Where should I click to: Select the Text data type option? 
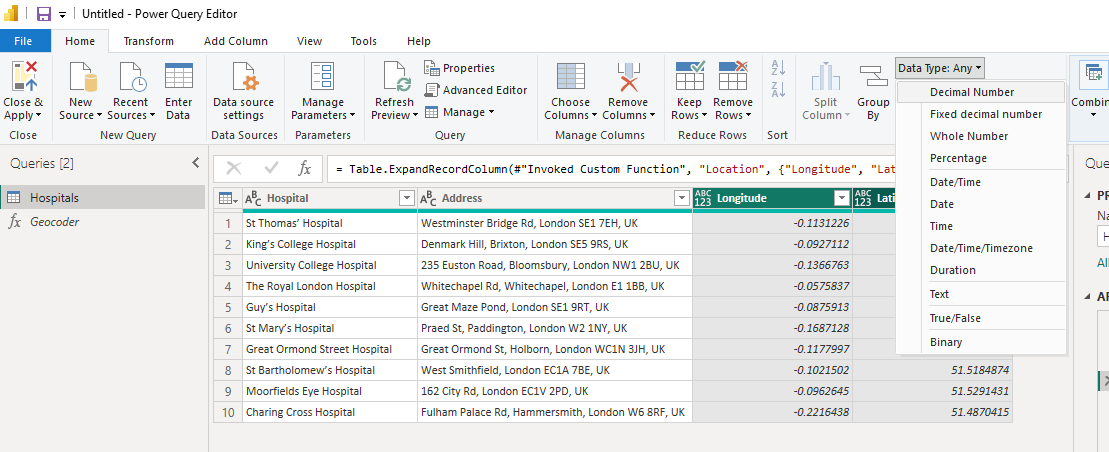pyautogui.click(x=939, y=294)
